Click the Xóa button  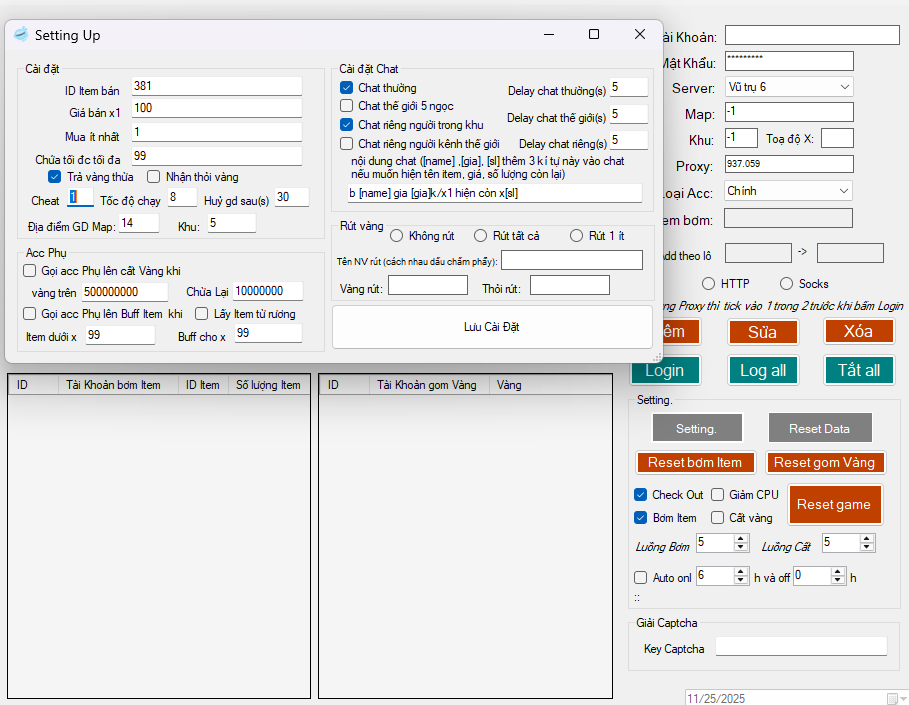point(858,332)
